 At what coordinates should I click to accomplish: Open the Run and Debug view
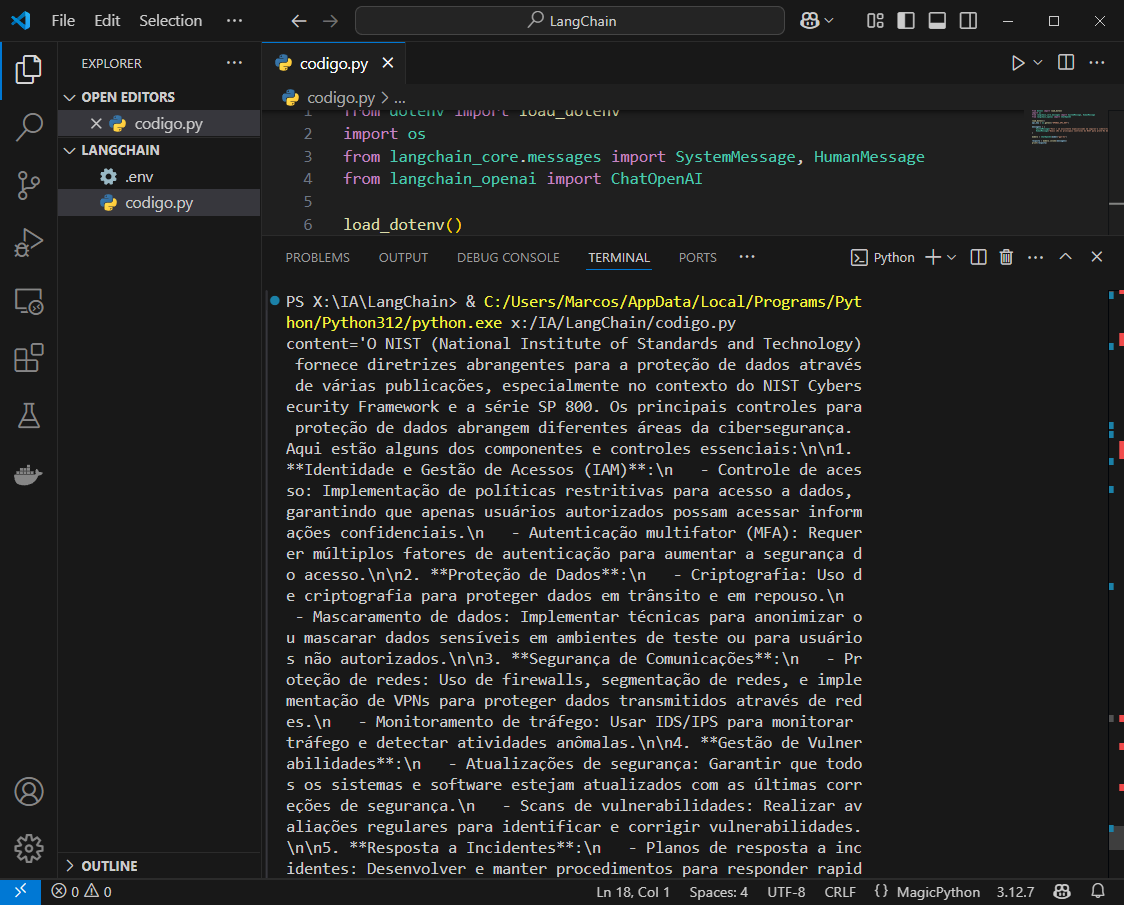click(29, 242)
